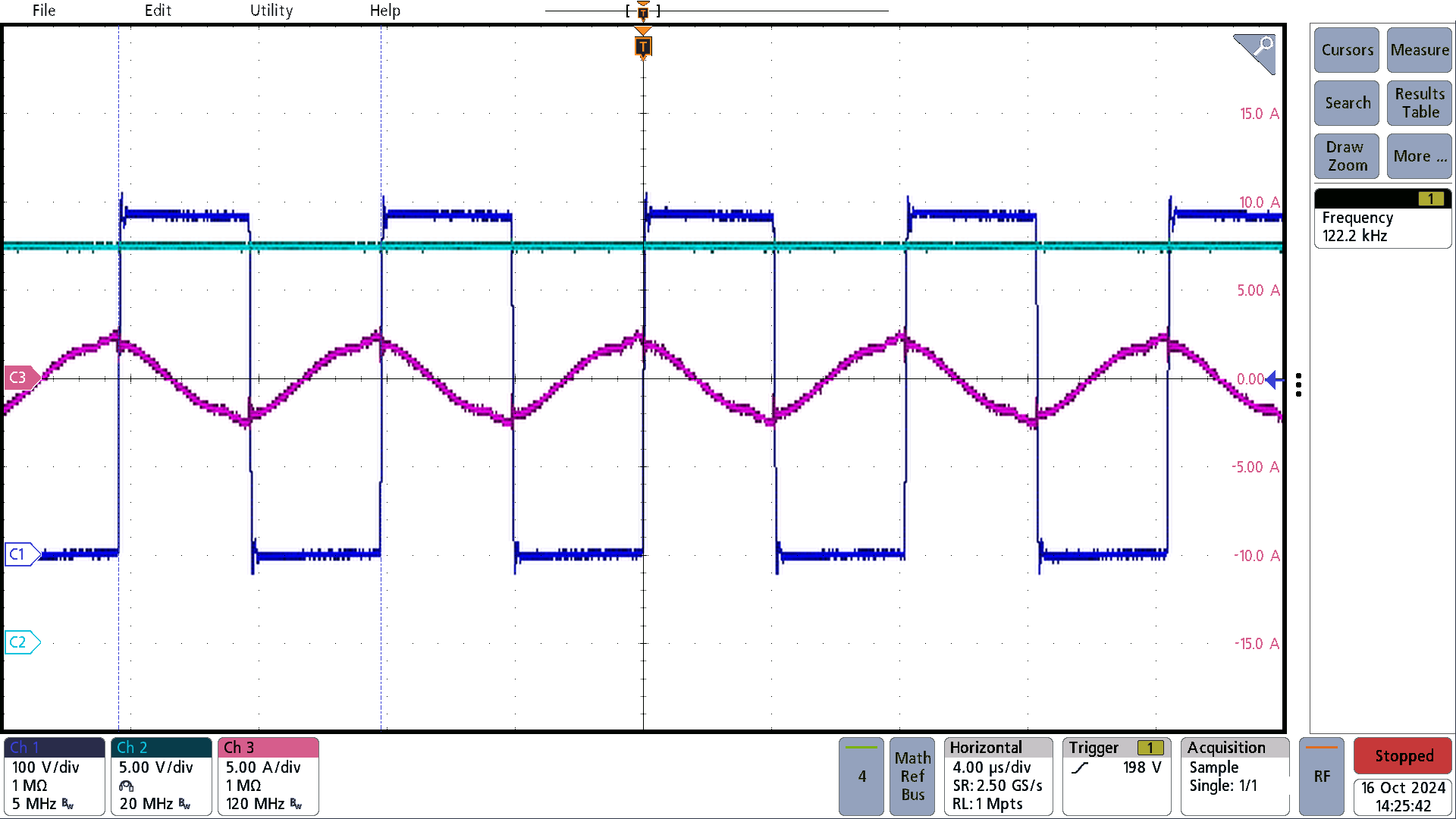Select the C3 channel handle marker
The image size is (1456, 819).
click(x=21, y=378)
